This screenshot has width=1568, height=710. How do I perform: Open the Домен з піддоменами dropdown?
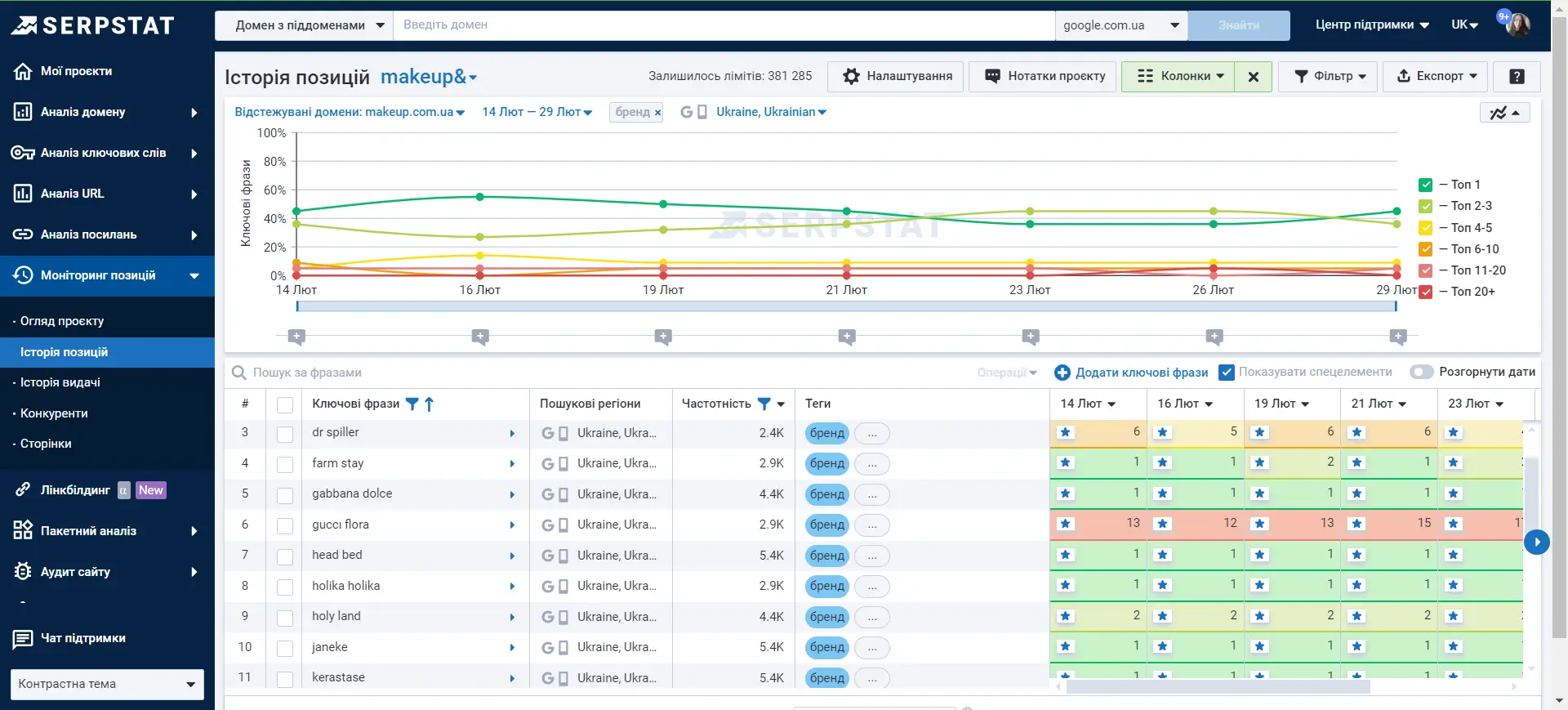(304, 25)
